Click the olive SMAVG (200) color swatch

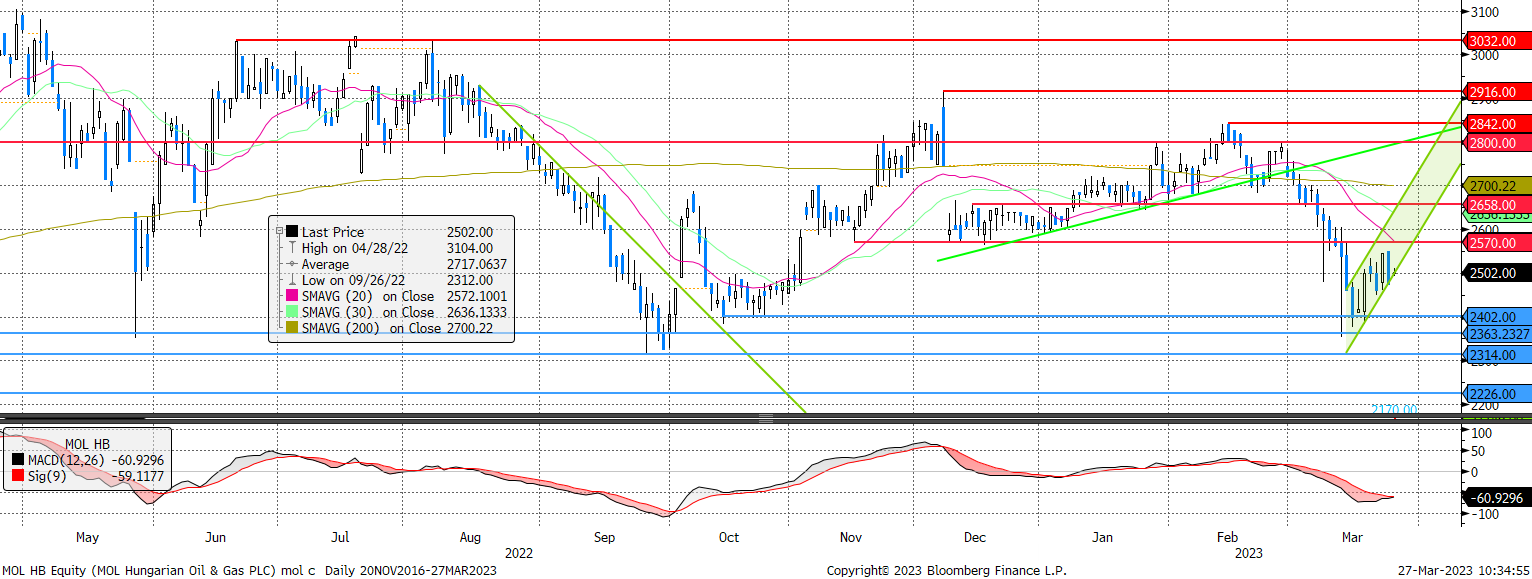tap(292, 328)
